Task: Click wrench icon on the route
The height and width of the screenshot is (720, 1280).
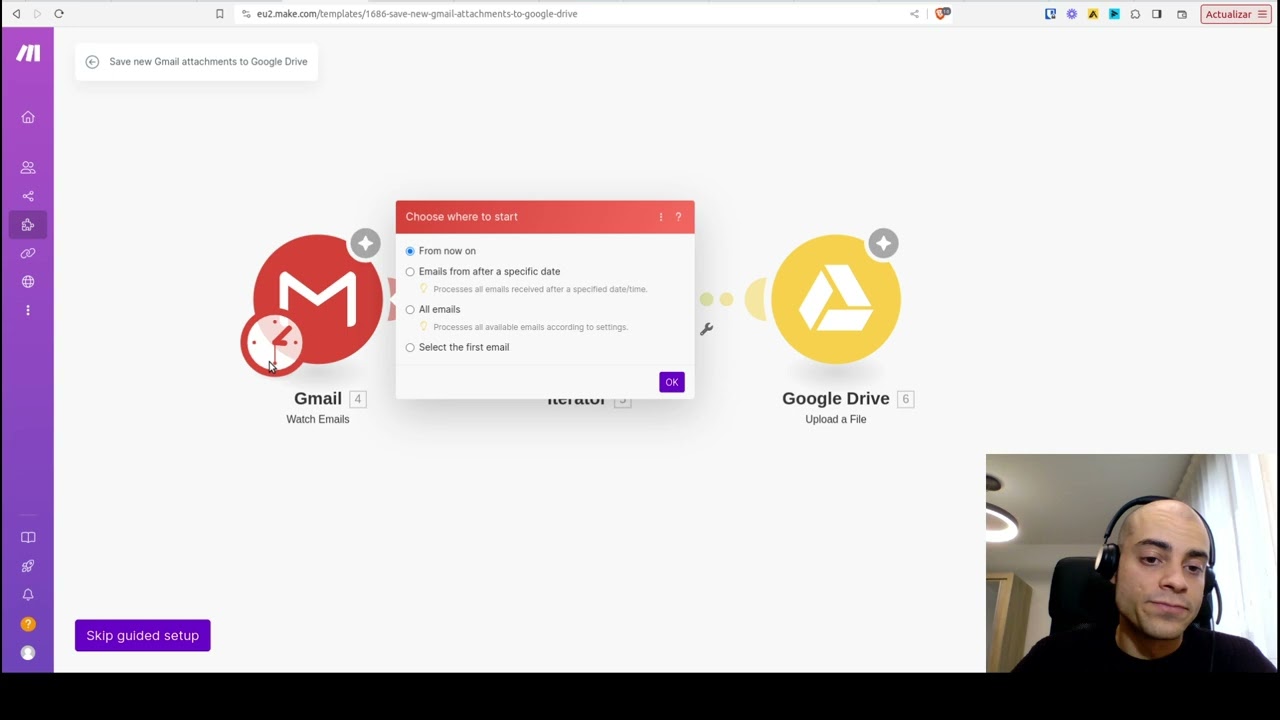Action: 706,329
